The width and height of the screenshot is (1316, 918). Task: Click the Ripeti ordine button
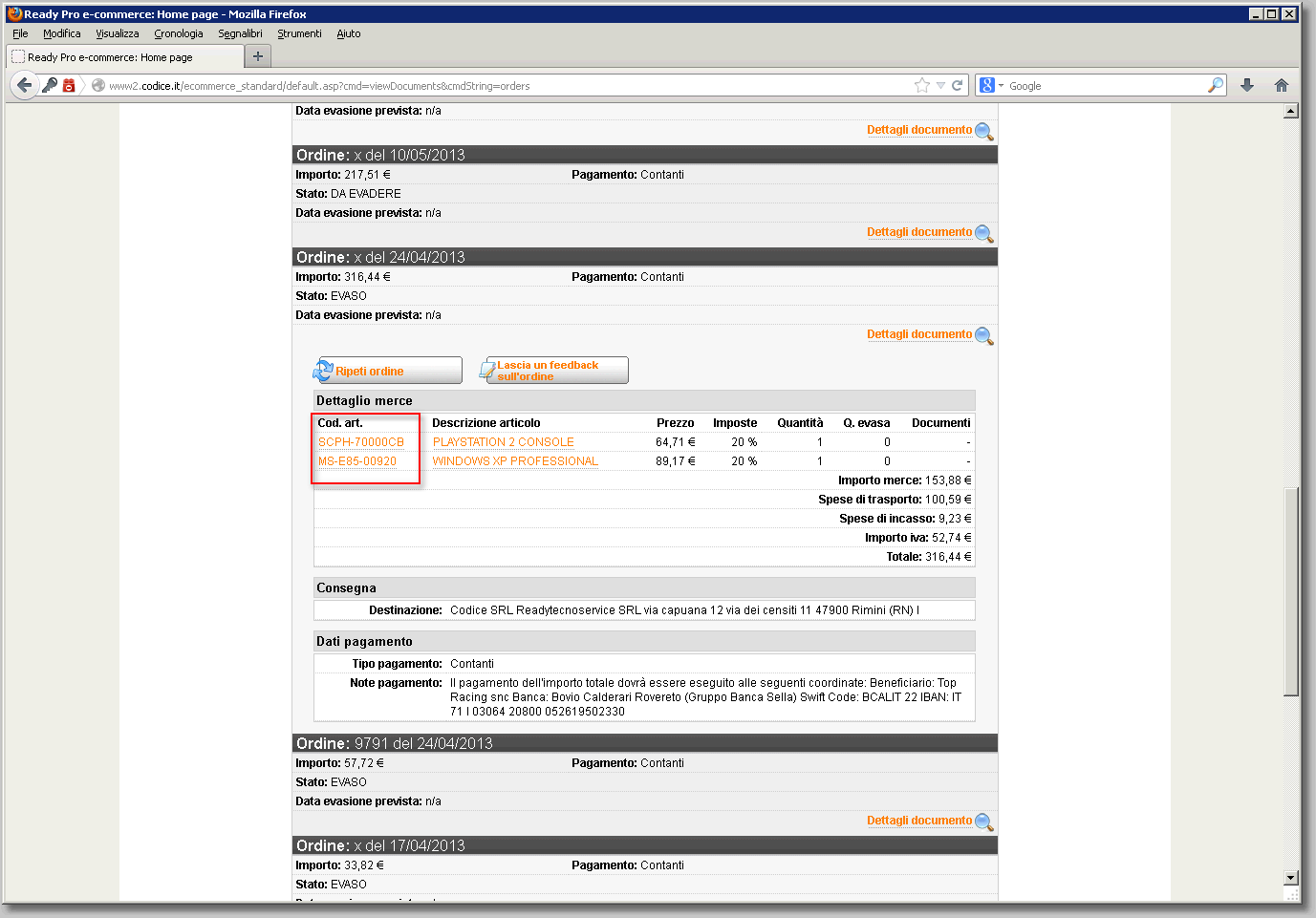click(x=387, y=371)
